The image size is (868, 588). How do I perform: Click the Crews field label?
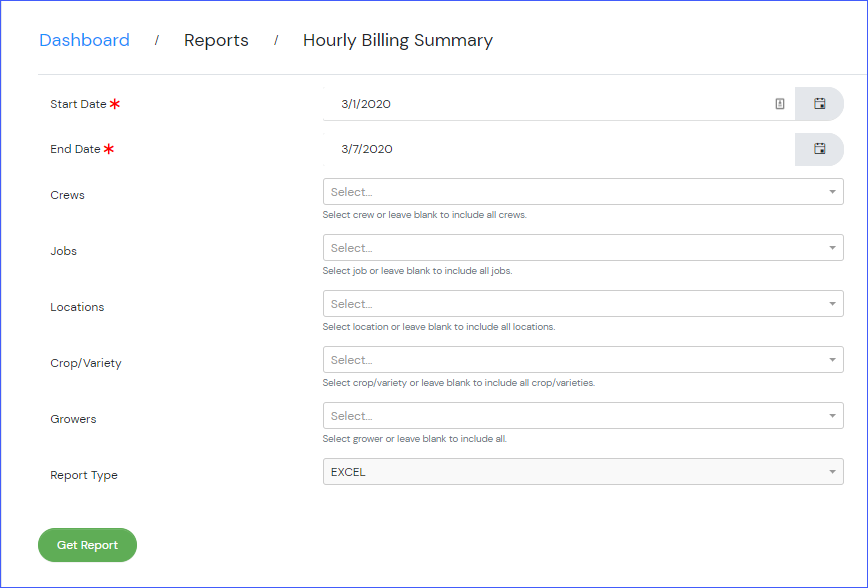(x=68, y=195)
